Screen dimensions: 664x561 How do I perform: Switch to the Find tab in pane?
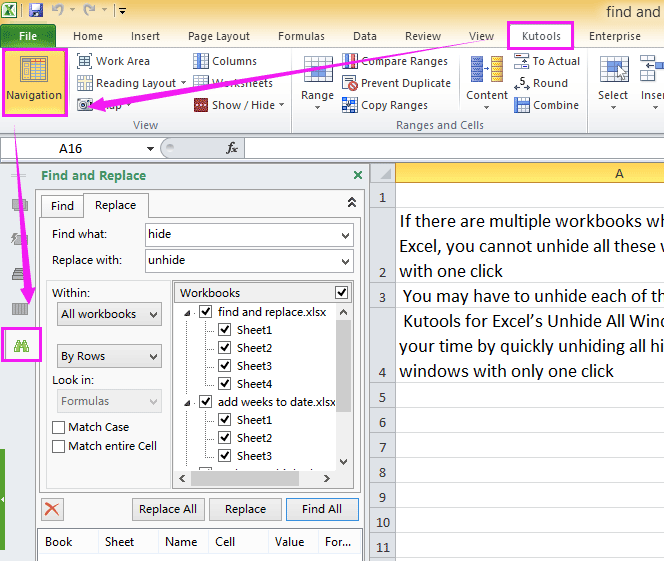pos(62,206)
